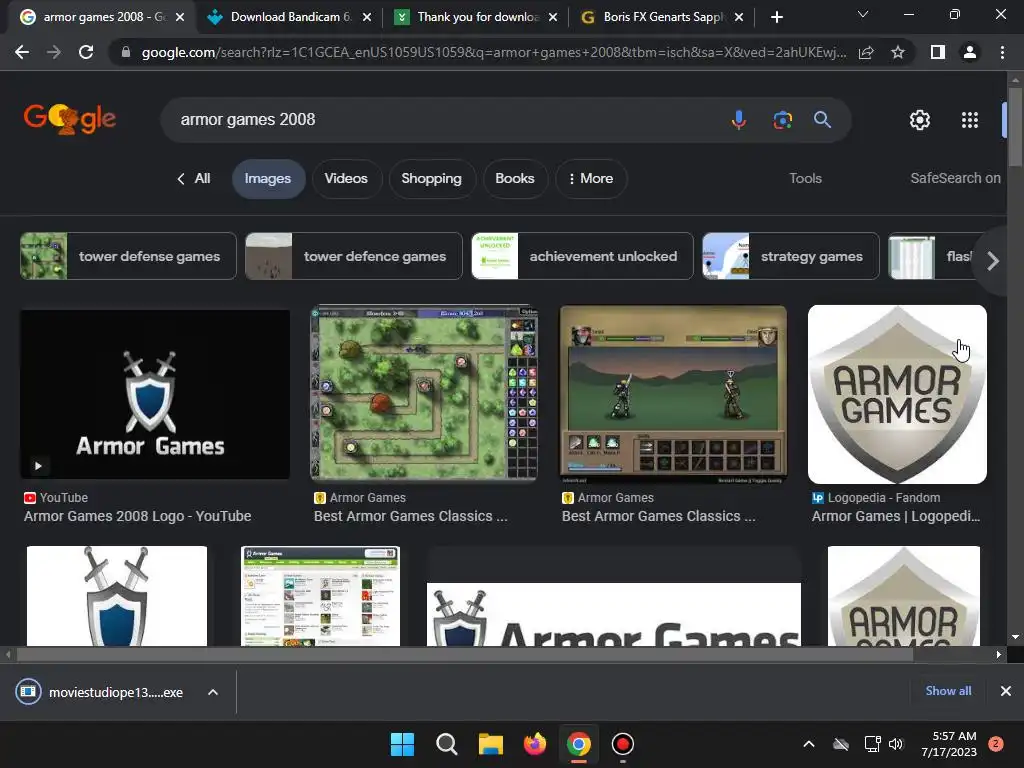Show more suggestion chips with right arrow
The image size is (1024, 768).
click(993, 261)
